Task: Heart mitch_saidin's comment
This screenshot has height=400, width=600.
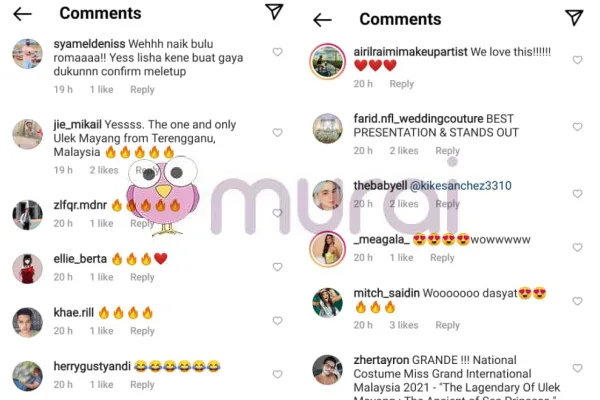Action: pyautogui.click(x=577, y=301)
